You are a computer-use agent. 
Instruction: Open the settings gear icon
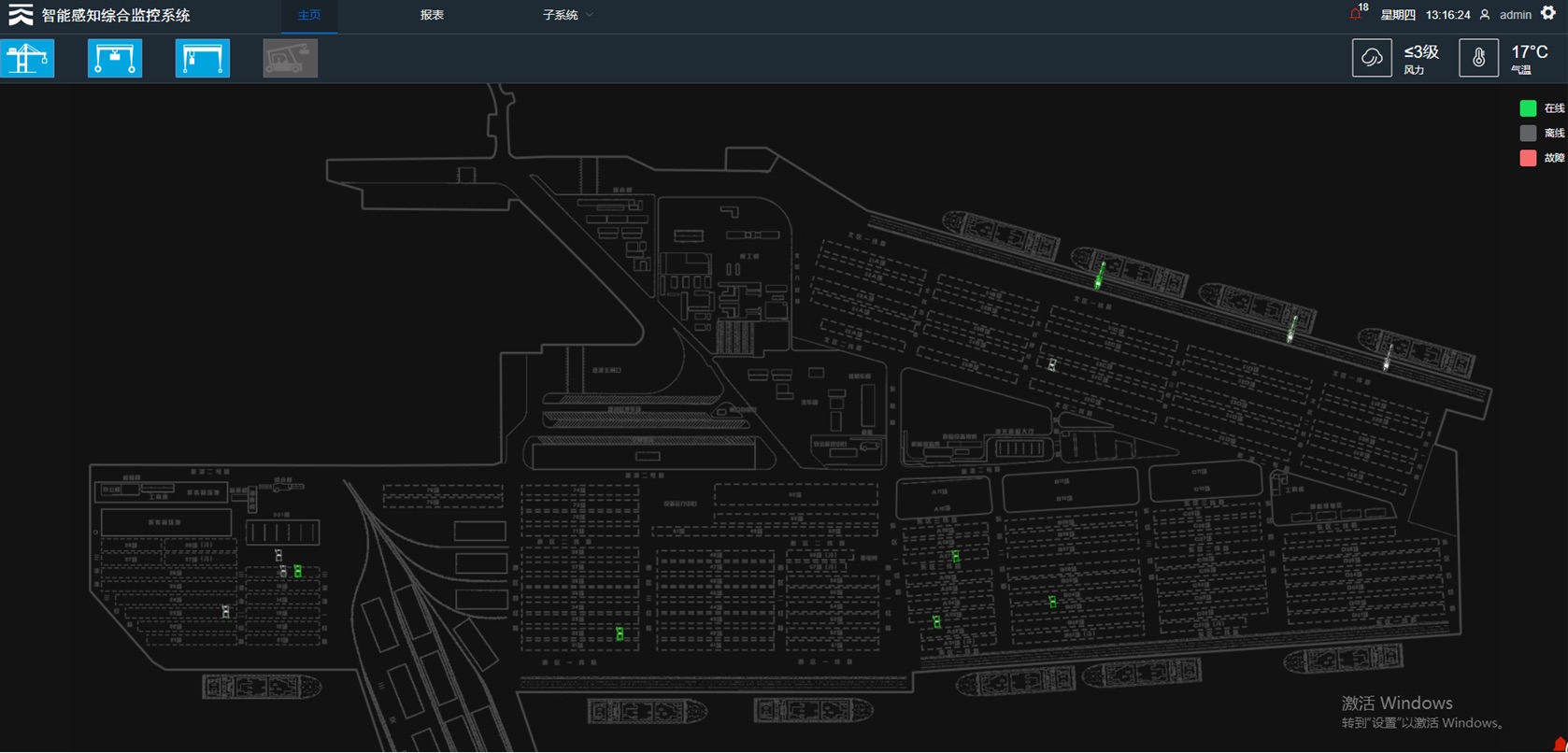[1548, 13]
